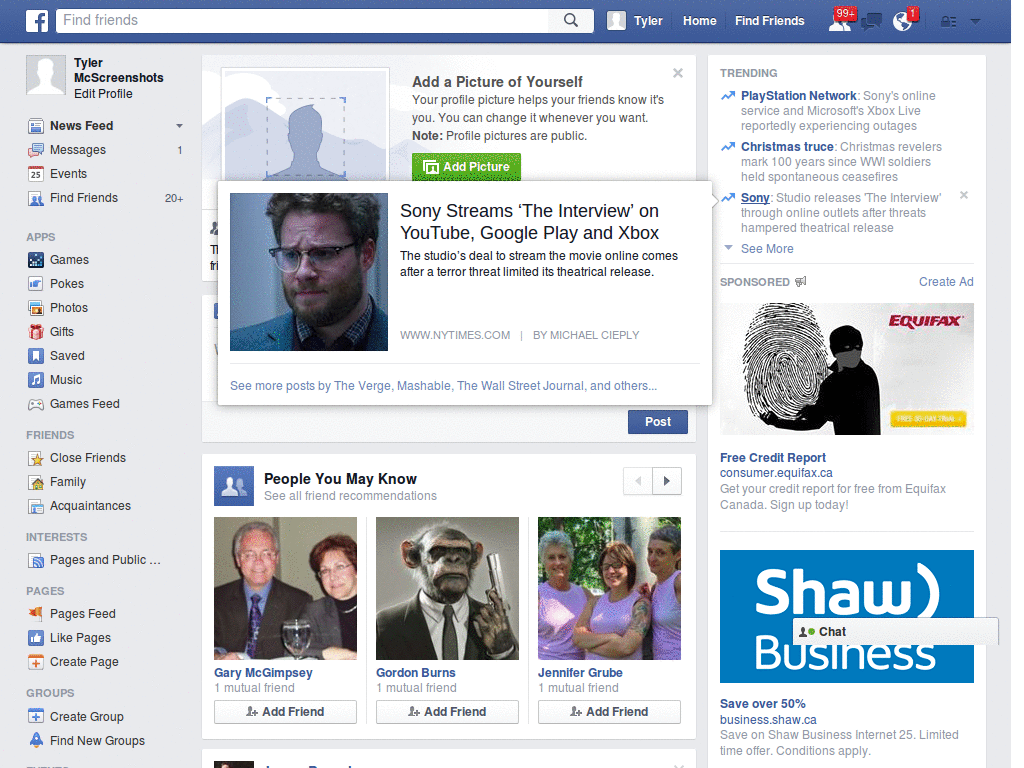Open the account menu dropdown arrow
The width and height of the screenshot is (1024, 768).
(x=975, y=22)
